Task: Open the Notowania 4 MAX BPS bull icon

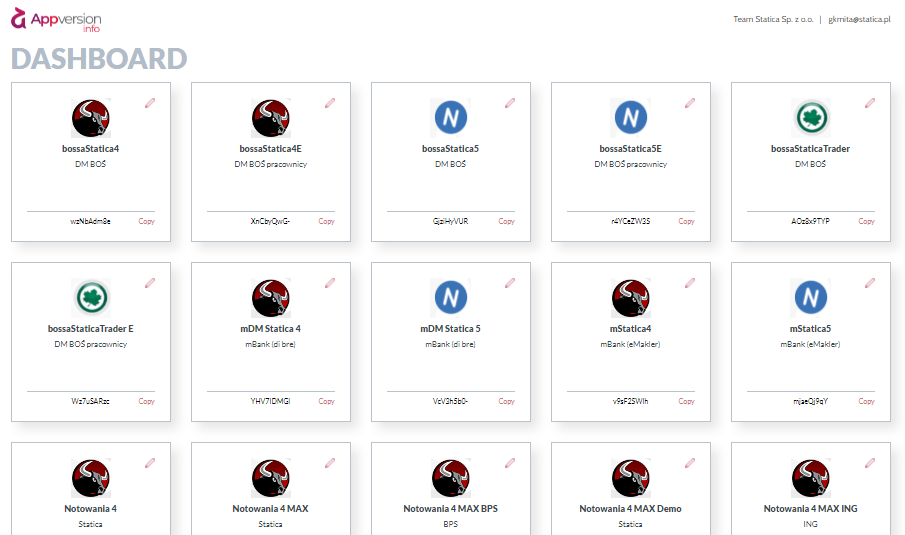Action: tap(451, 478)
